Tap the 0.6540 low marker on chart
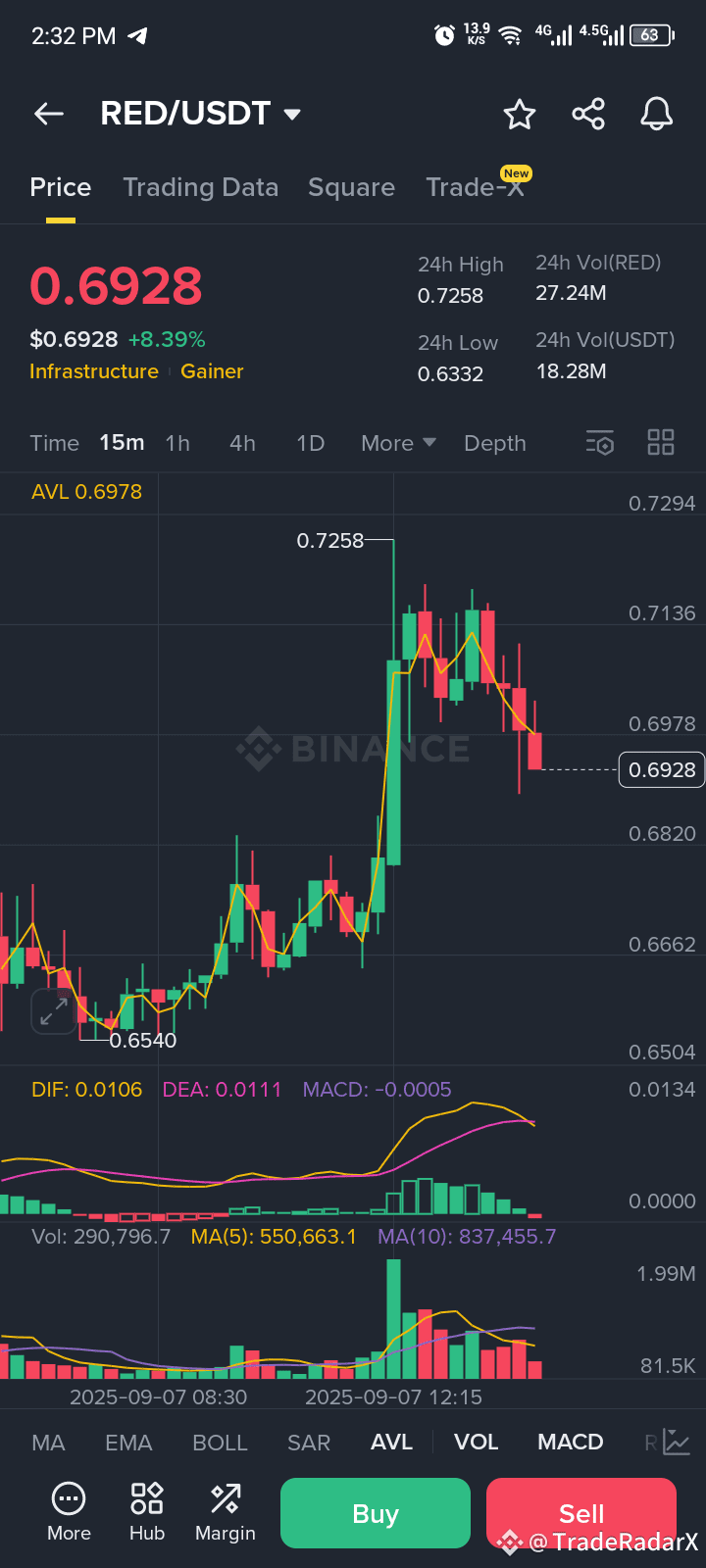The height and width of the screenshot is (1568, 706). (143, 1041)
